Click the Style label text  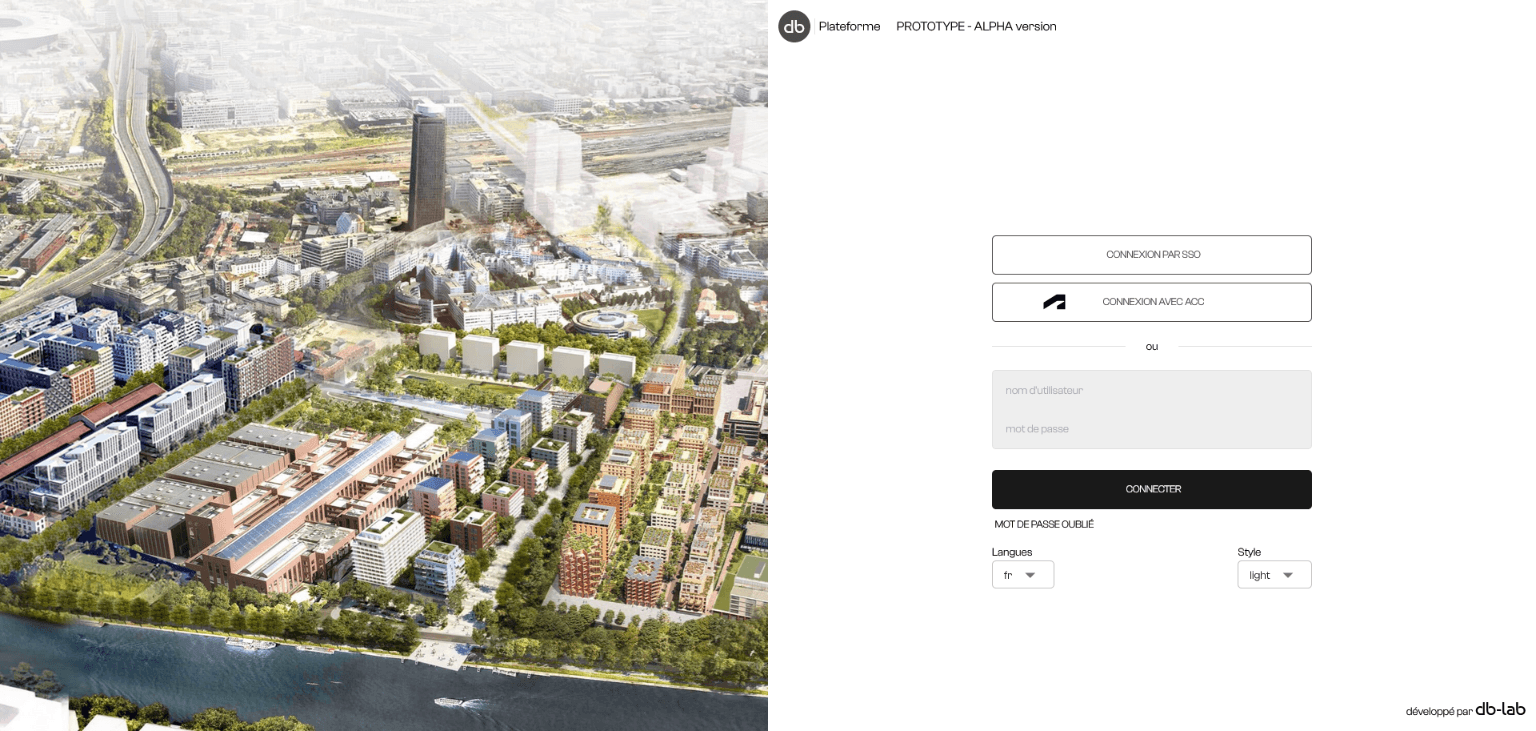pos(1249,552)
